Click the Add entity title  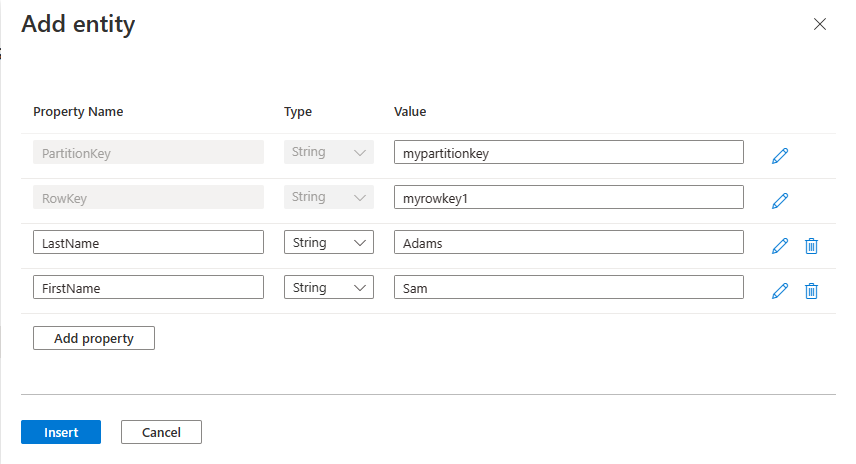78,25
